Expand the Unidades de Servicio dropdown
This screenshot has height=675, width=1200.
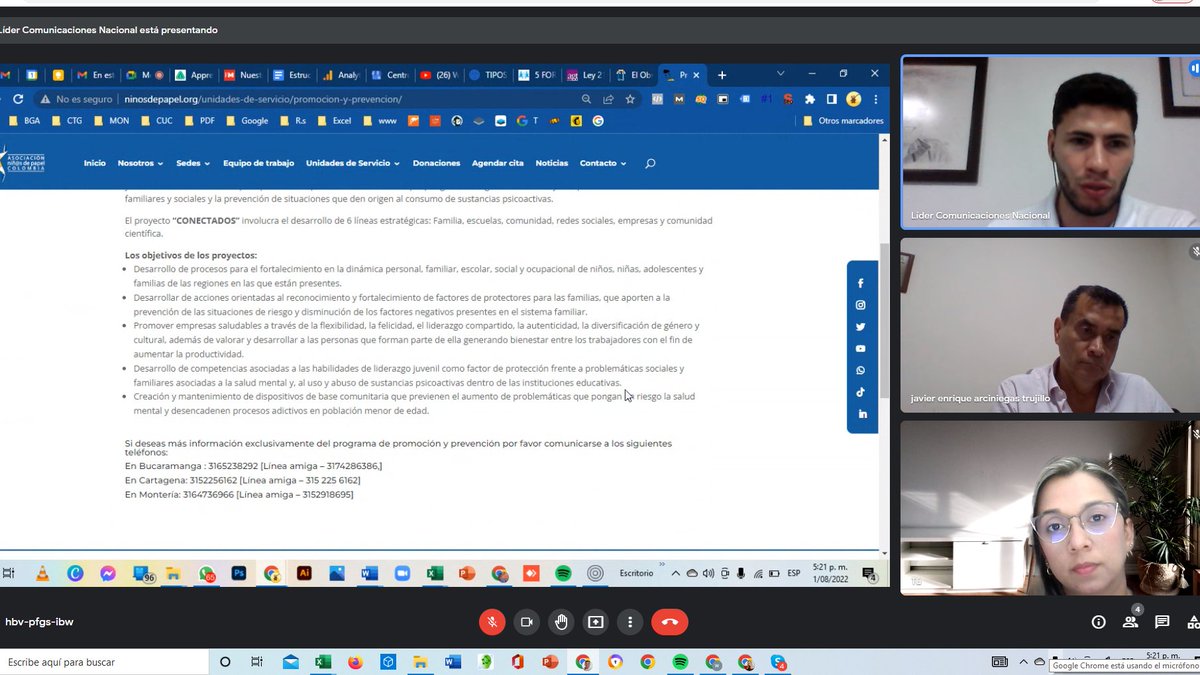[353, 163]
